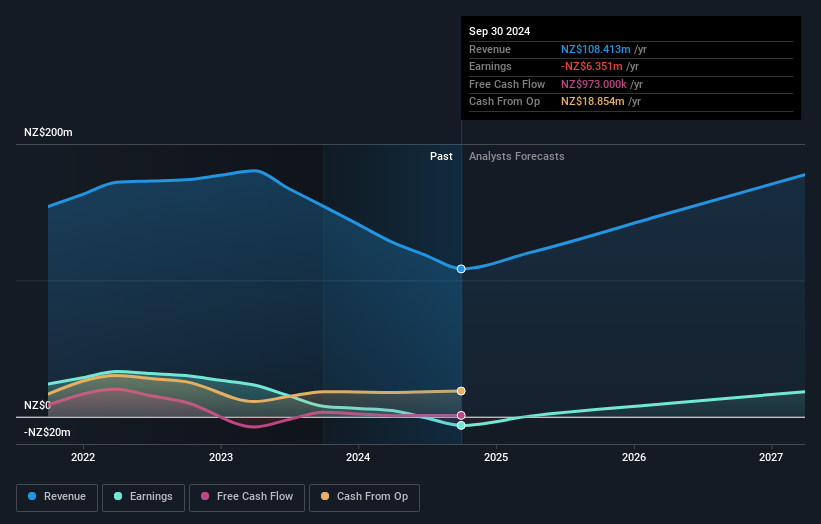The image size is (821, 524).
Task: Click the 2023 x-axis label
Action: coord(221,457)
